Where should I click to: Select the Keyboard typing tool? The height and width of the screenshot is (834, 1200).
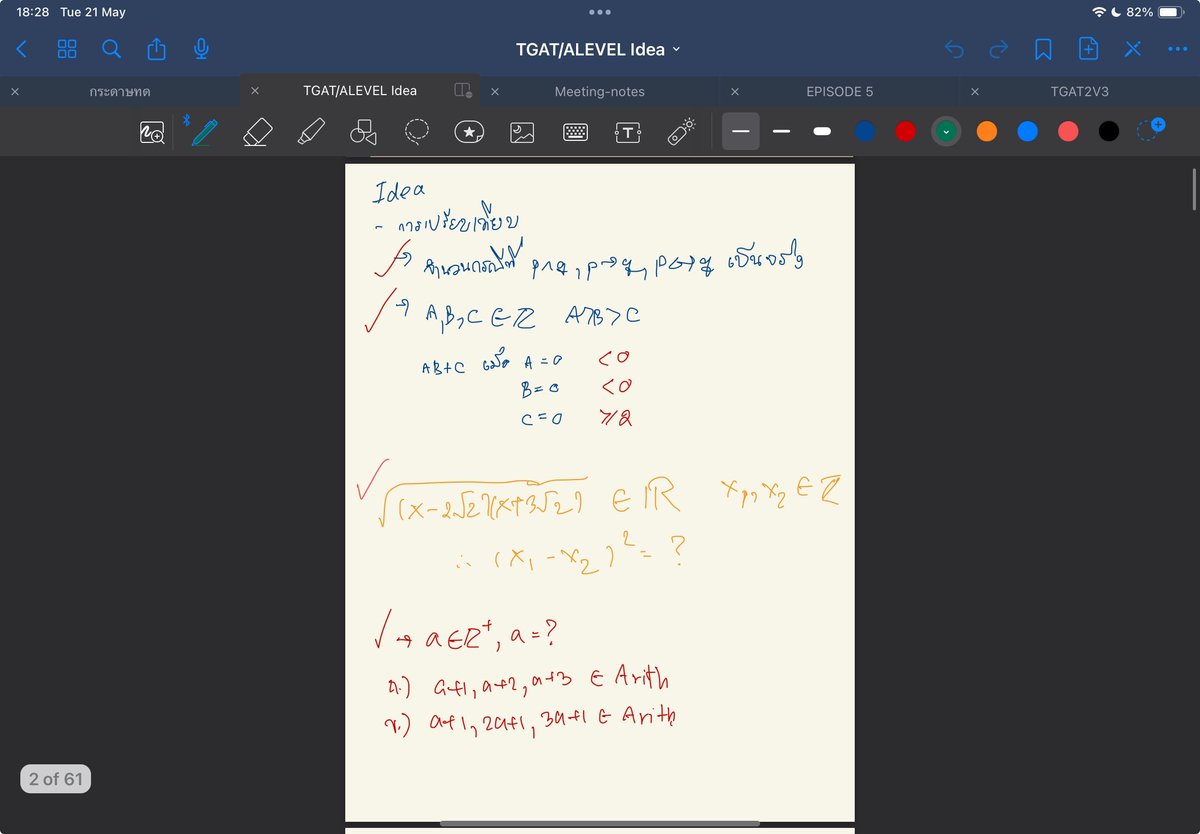pos(575,132)
